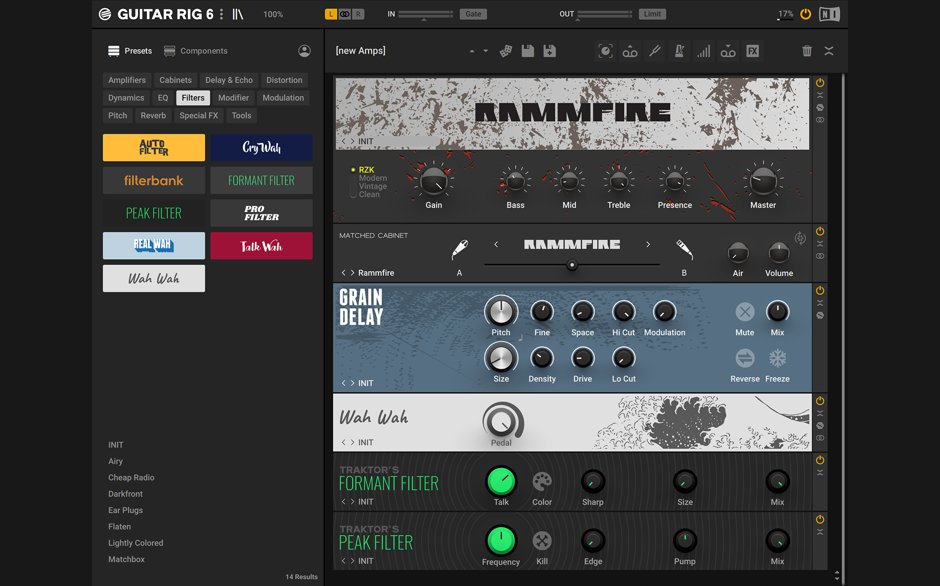
Task: Click the Color palette icon in Formant Filter
Action: click(x=542, y=482)
